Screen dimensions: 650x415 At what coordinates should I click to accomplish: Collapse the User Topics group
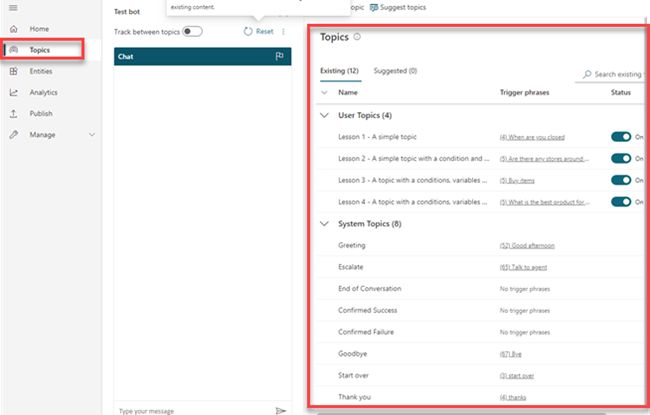click(x=325, y=115)
